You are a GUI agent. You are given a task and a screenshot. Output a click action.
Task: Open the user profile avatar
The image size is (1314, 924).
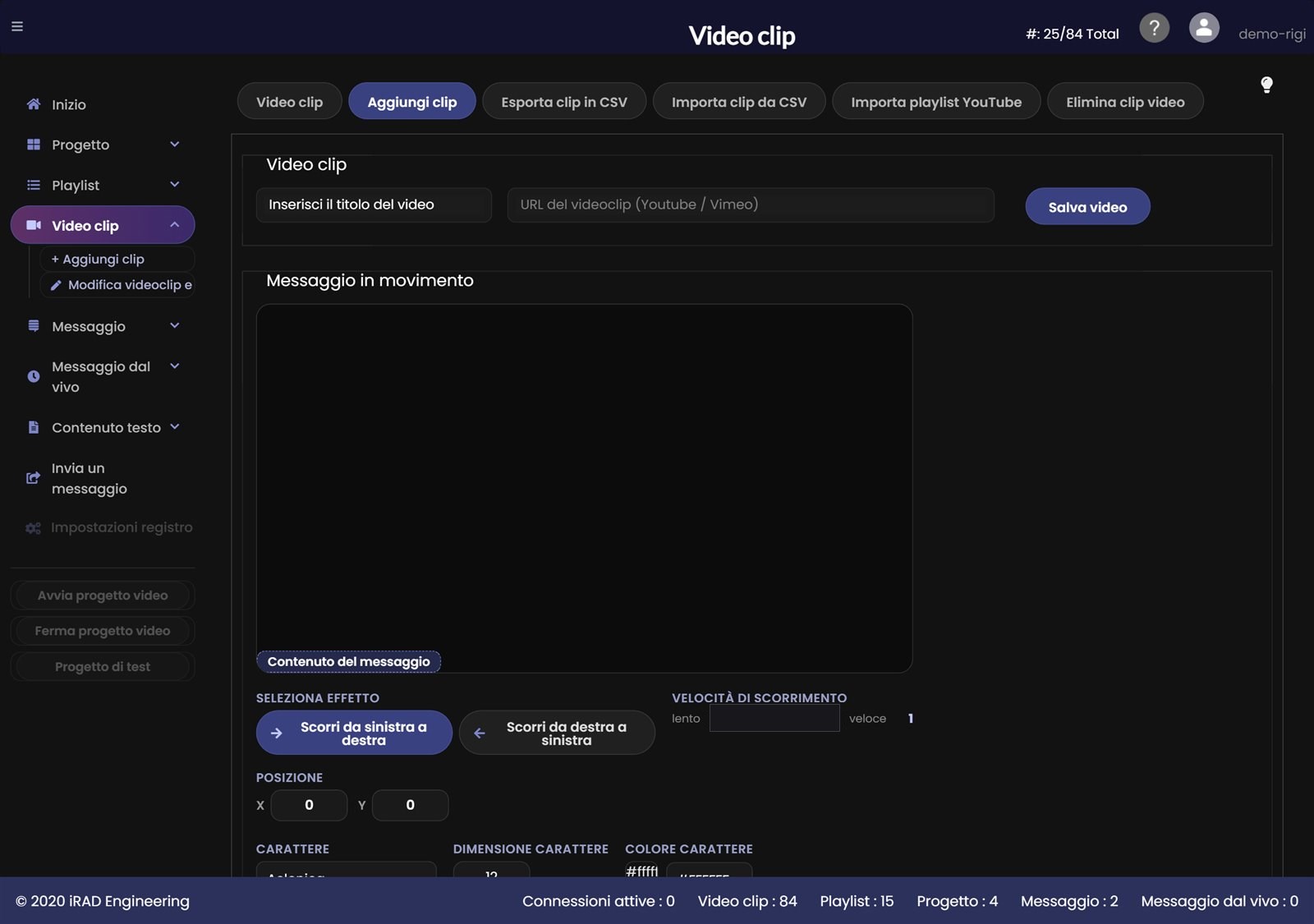click(x=1204, y=28)
